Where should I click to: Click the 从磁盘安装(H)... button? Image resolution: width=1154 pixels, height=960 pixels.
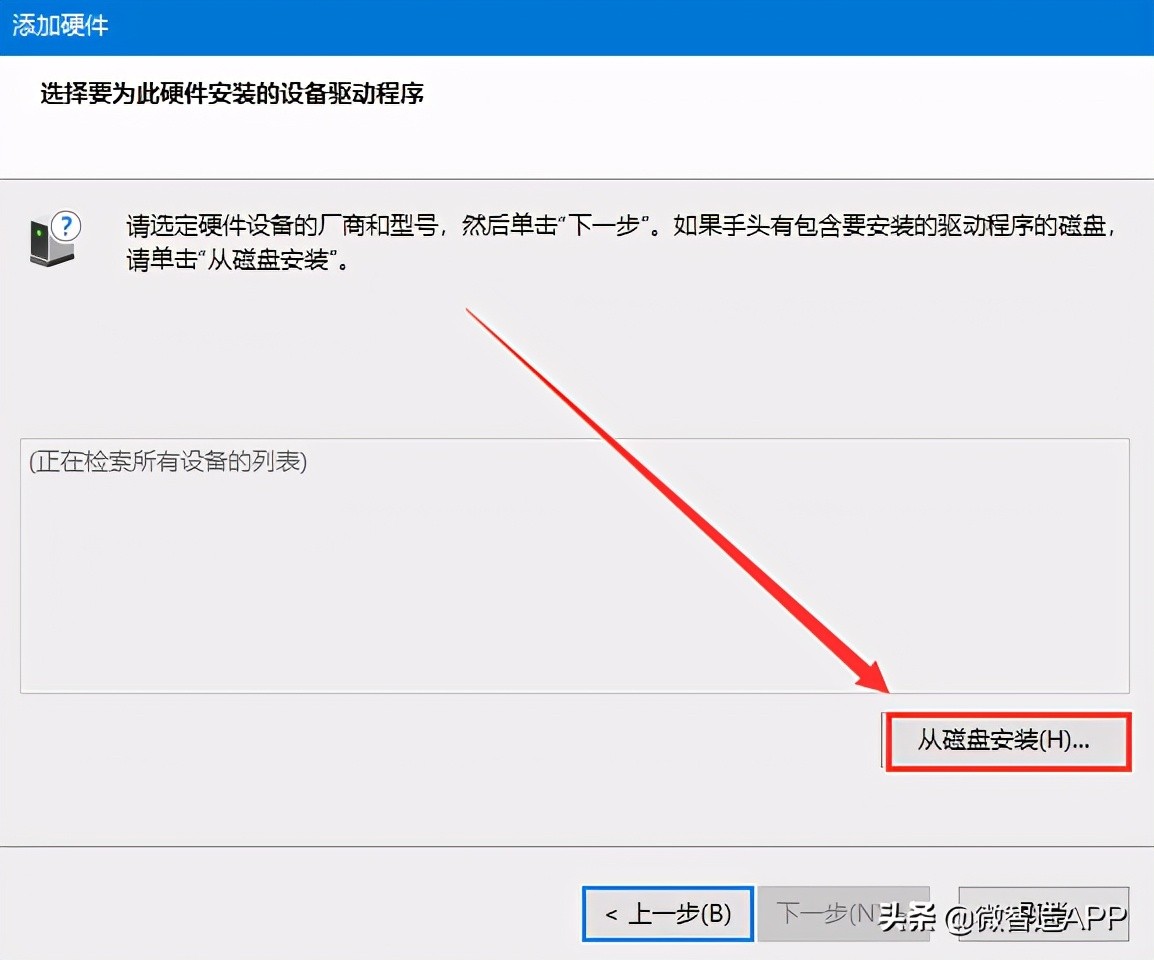click(x=1007, y=741)
